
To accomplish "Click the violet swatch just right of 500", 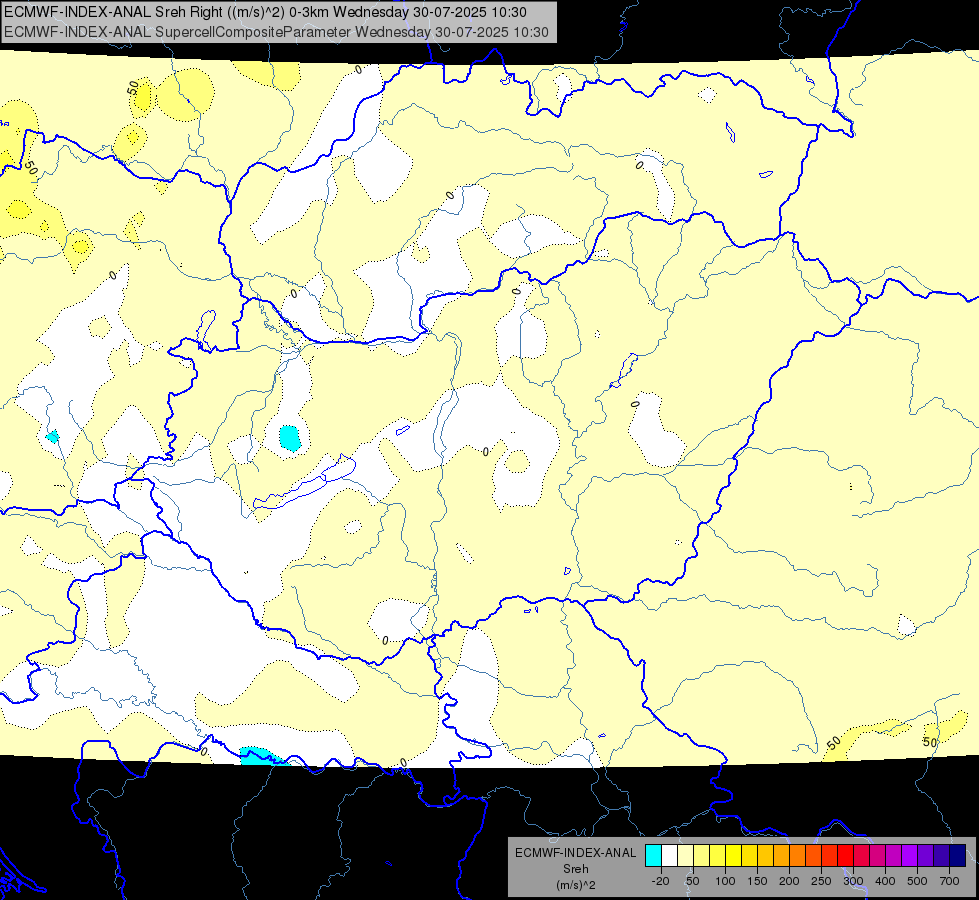I will (925, 856).
